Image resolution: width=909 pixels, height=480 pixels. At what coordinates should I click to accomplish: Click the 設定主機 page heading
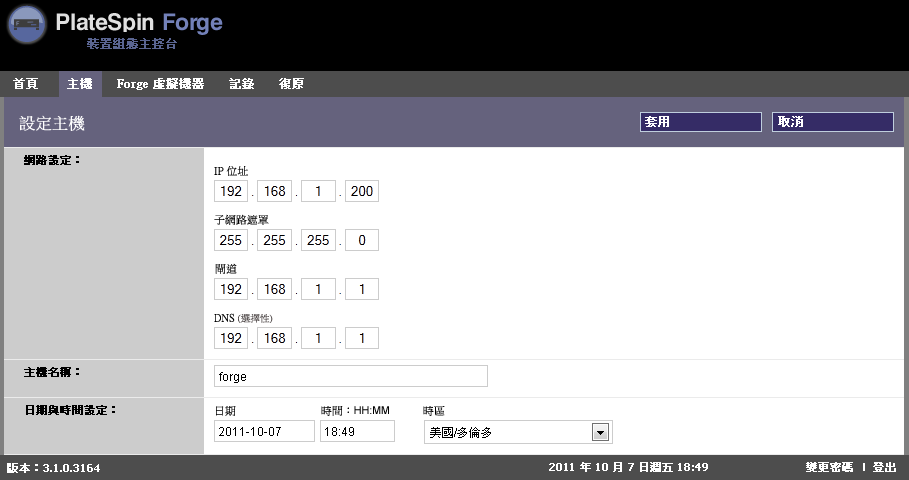[x=52, y=123]
